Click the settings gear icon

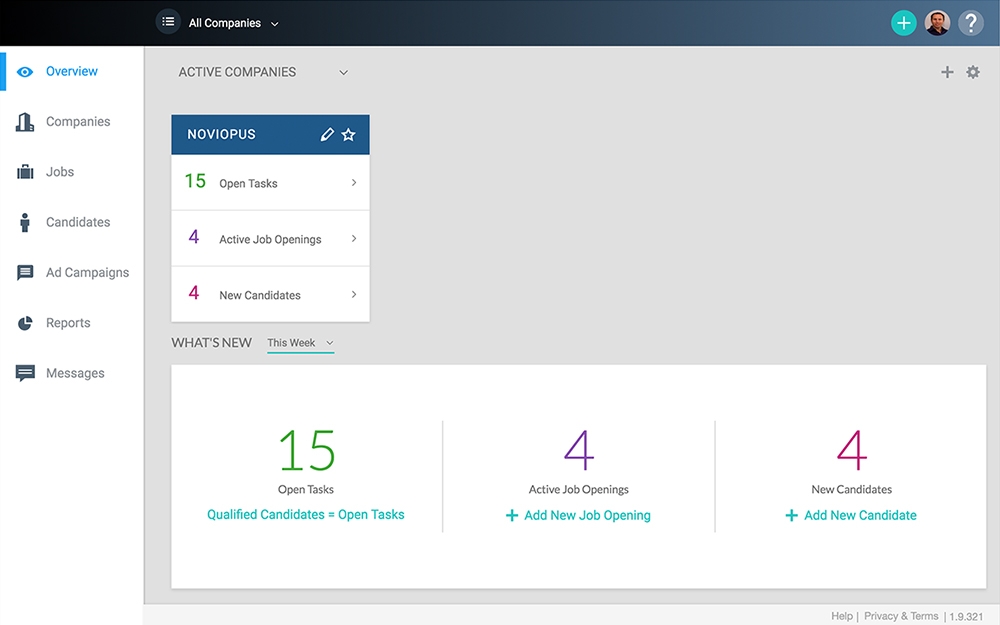(973, 72)
